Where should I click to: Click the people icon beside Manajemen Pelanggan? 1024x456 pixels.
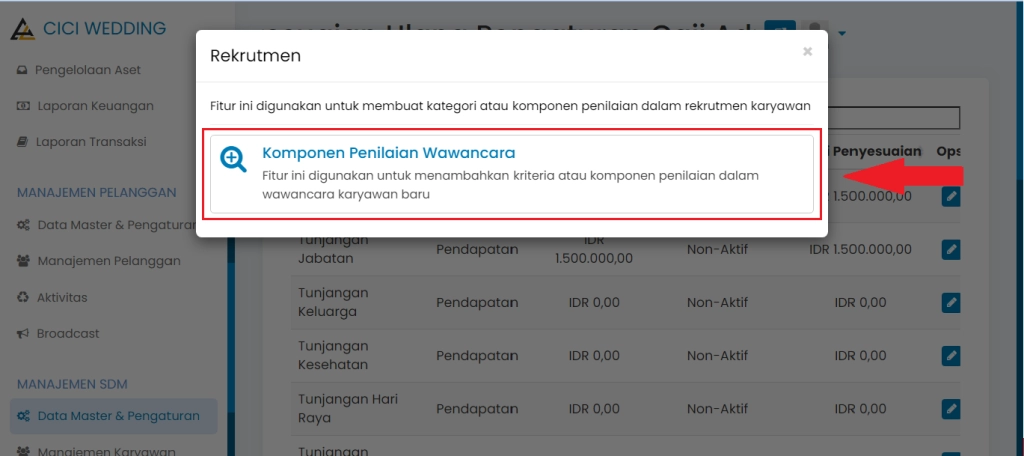[x=24, y=261]
